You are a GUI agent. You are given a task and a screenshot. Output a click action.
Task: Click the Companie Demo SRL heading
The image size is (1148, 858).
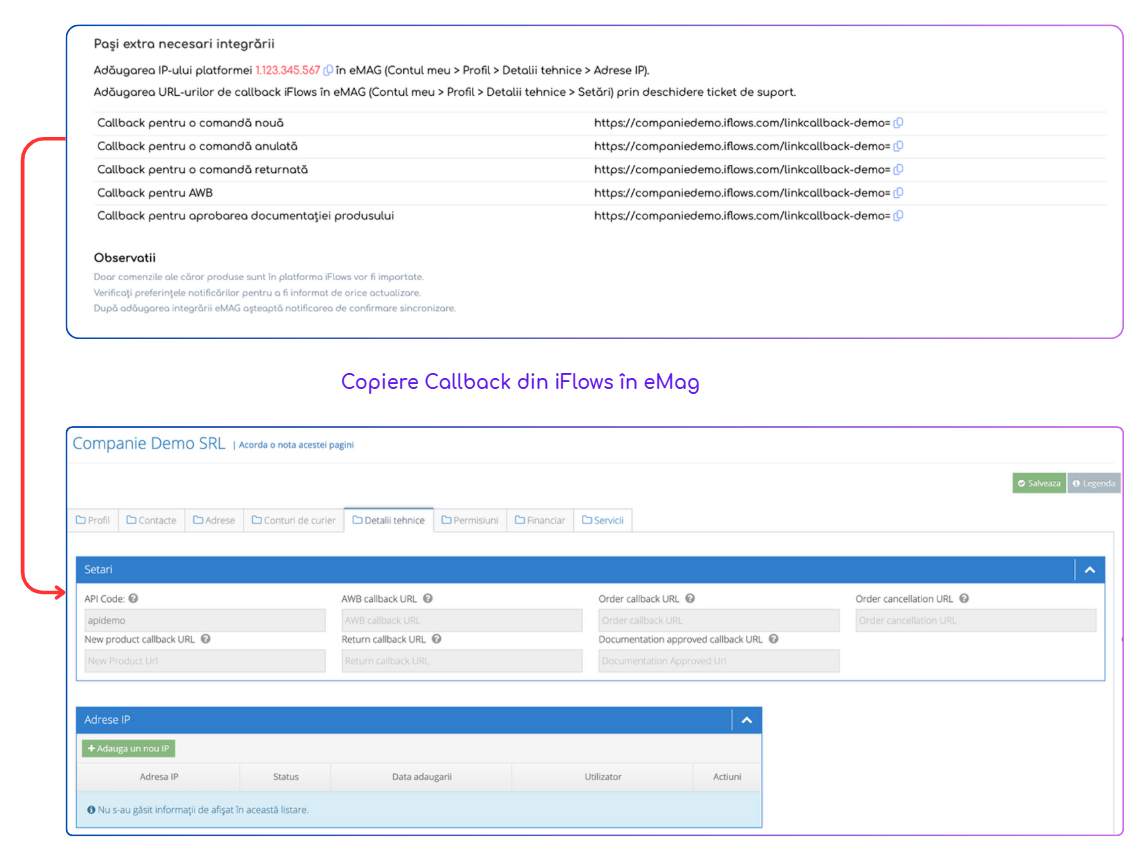tap(149, 444)
